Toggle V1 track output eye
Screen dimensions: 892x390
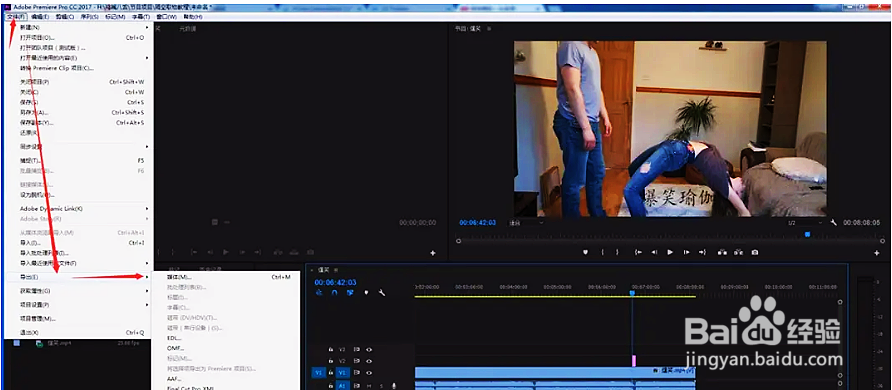369,372
